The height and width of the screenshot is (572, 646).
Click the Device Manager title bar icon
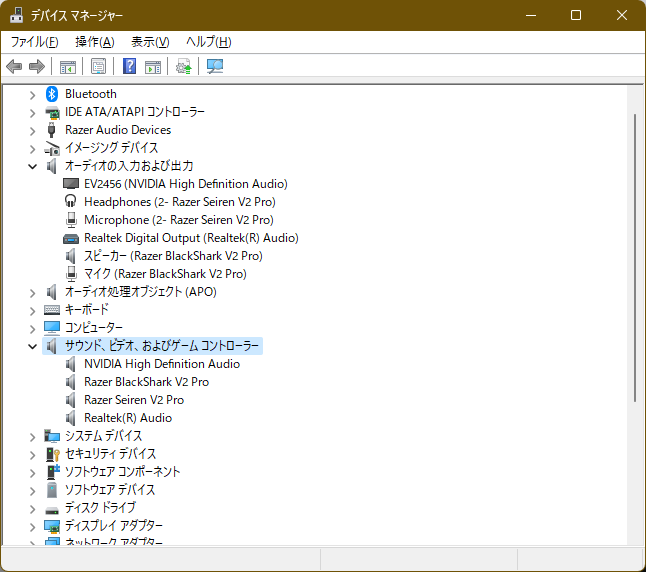(16, 15)
